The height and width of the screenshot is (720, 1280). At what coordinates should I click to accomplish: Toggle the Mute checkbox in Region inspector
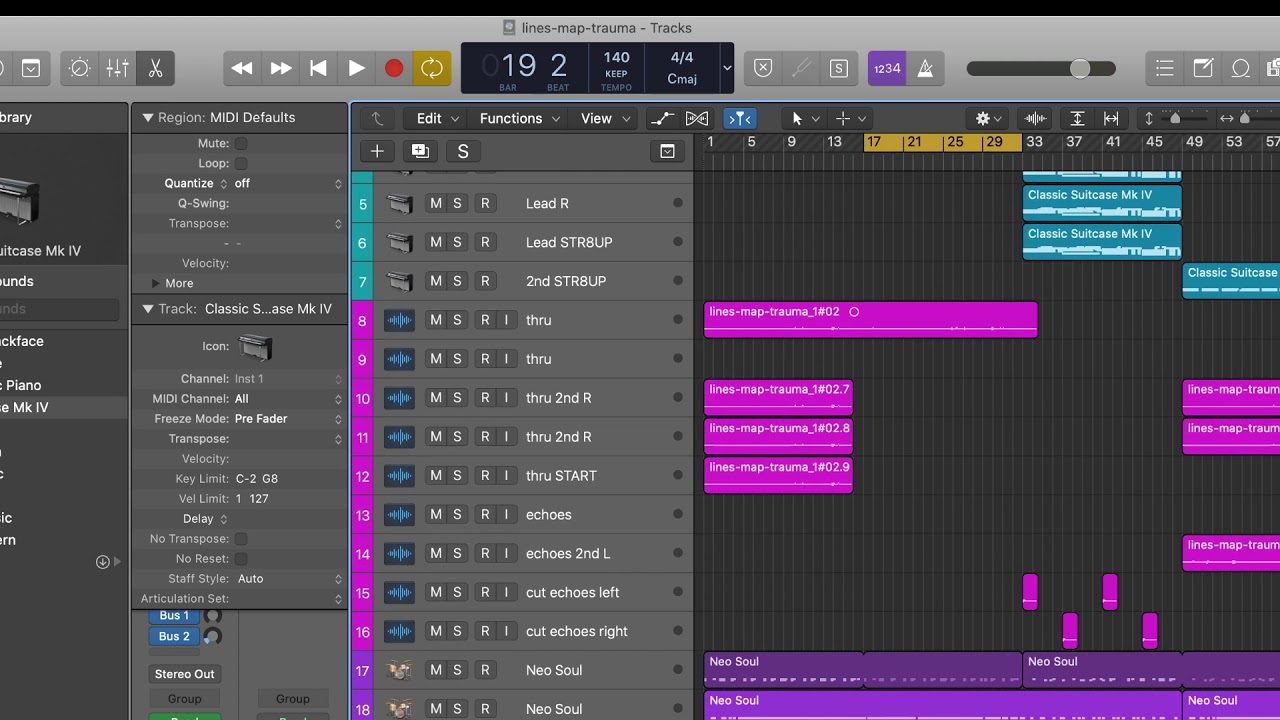[241, 144]
